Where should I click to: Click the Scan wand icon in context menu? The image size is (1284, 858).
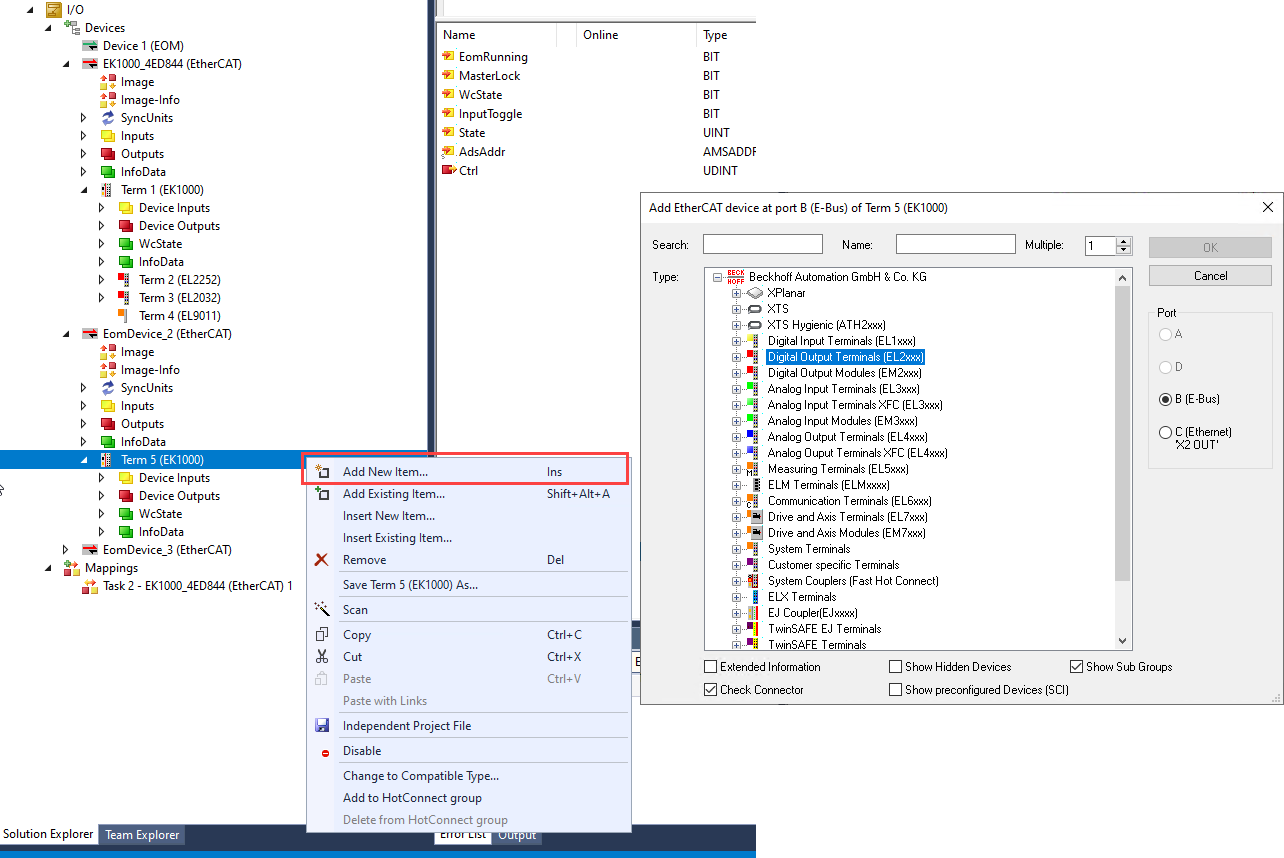pyautogui.click(x=321, y=609)
